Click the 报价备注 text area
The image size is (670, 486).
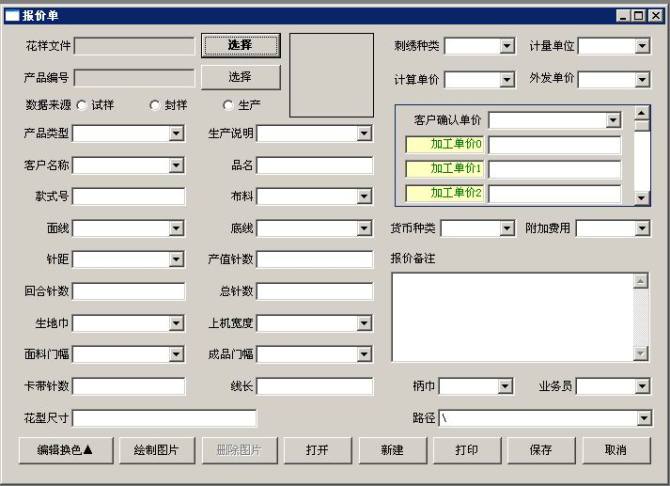[512, 316]
